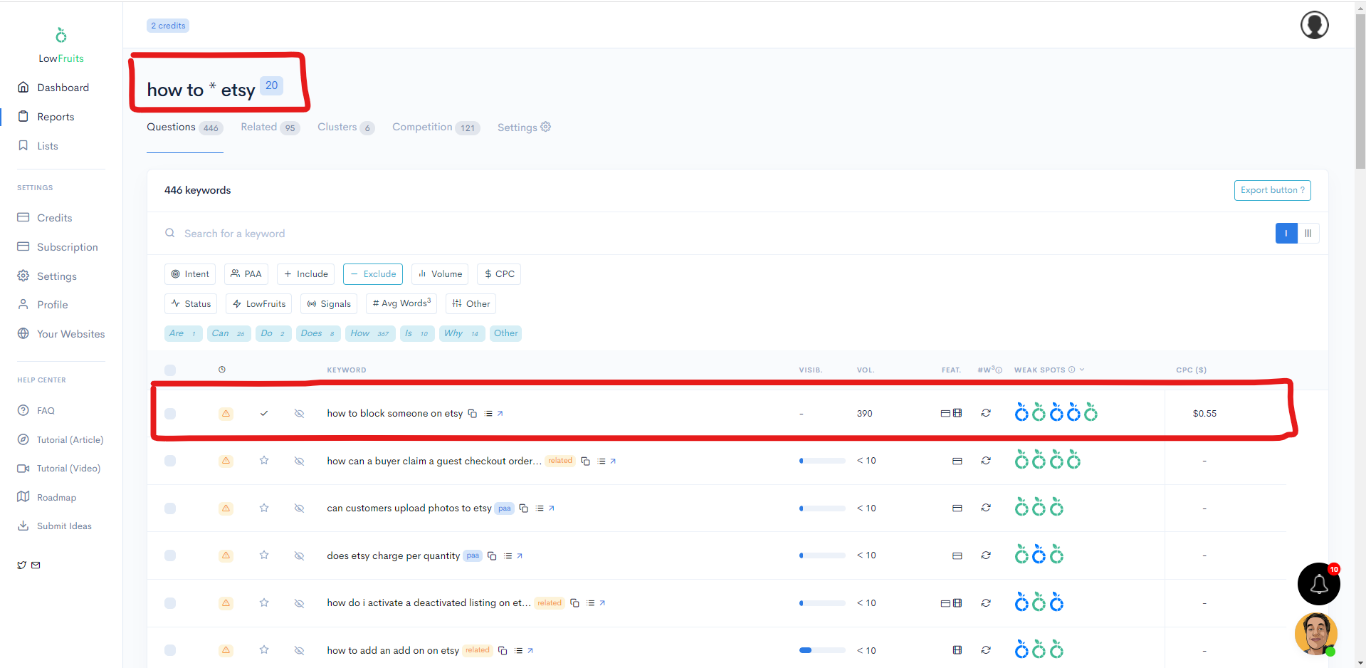Open SERP arrow for 'does etsy charge per quantity'
This screenshot has height=668, width=1366.
520,556
